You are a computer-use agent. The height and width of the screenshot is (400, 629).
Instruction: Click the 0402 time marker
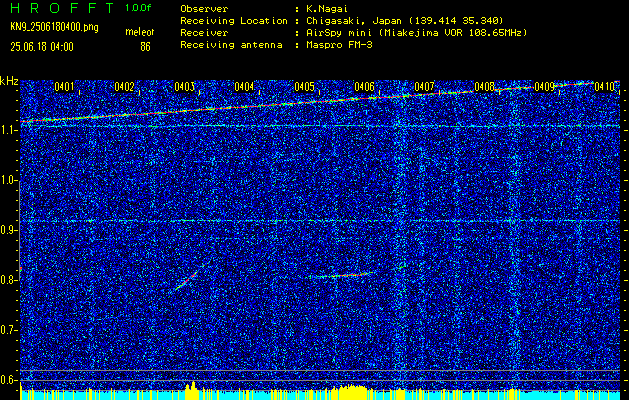click(x=124, y=86)
